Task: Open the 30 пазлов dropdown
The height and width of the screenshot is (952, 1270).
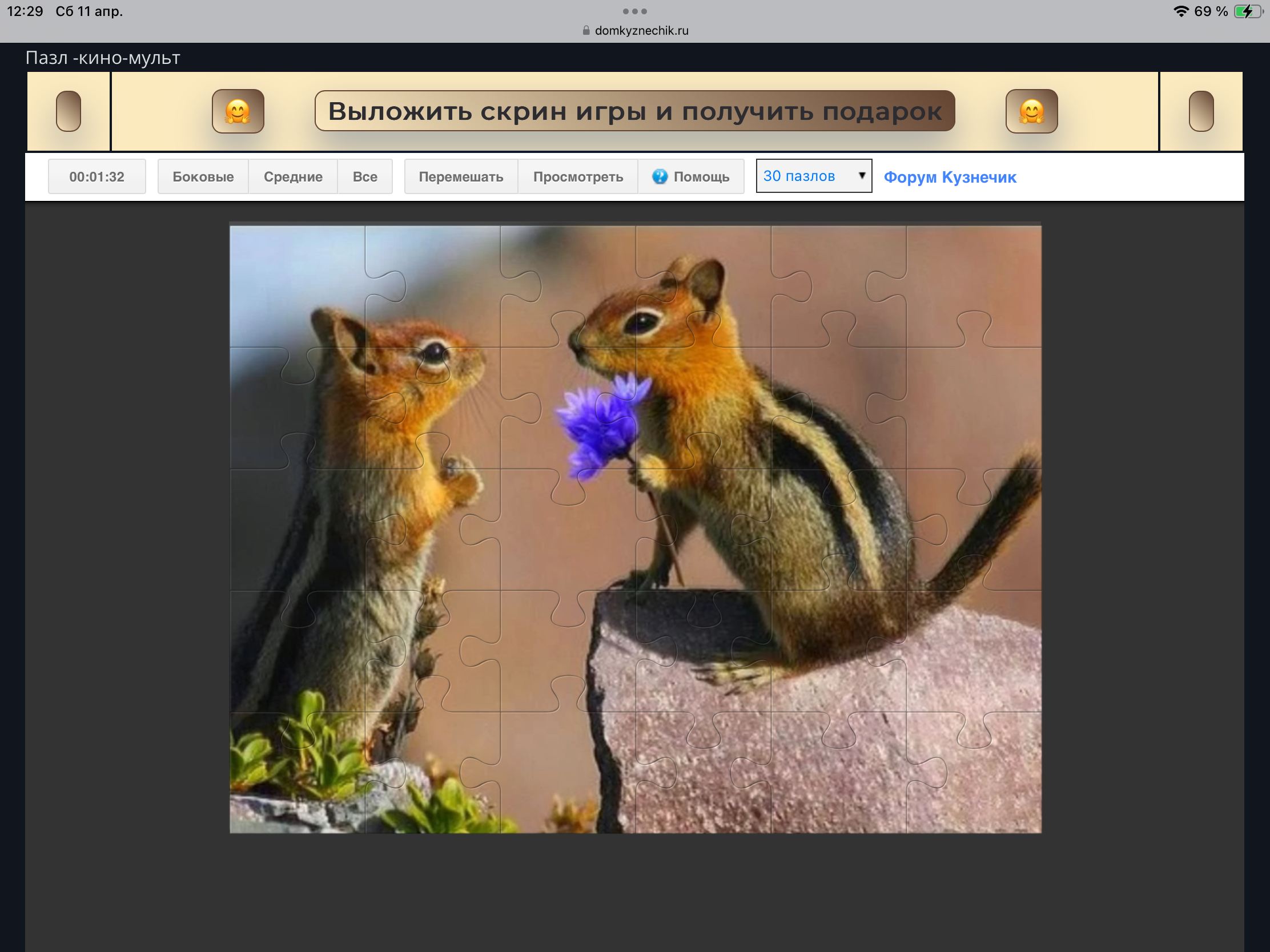Action: coord(804,176)
